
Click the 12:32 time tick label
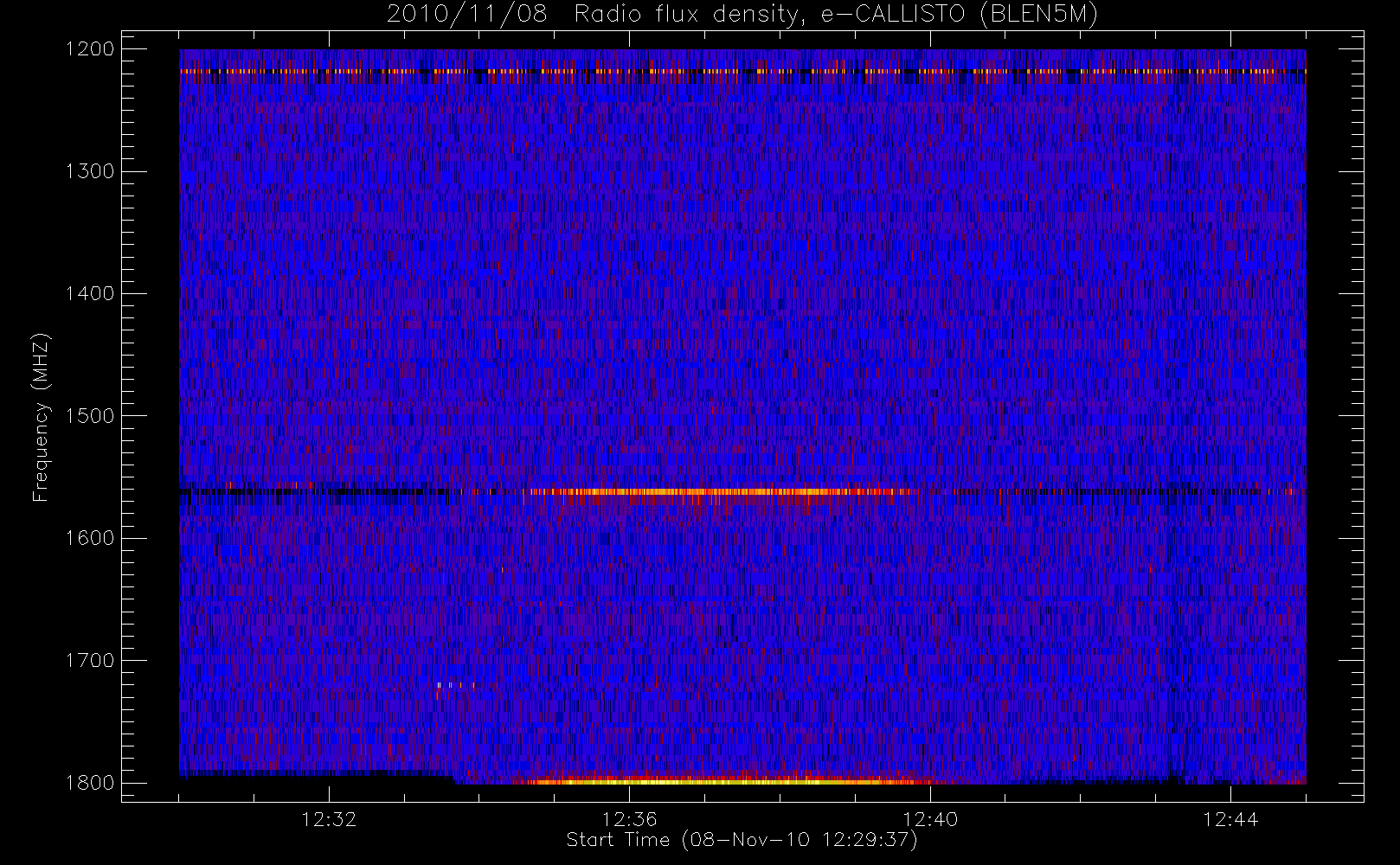pyautogui.click(x=329, y=819)
